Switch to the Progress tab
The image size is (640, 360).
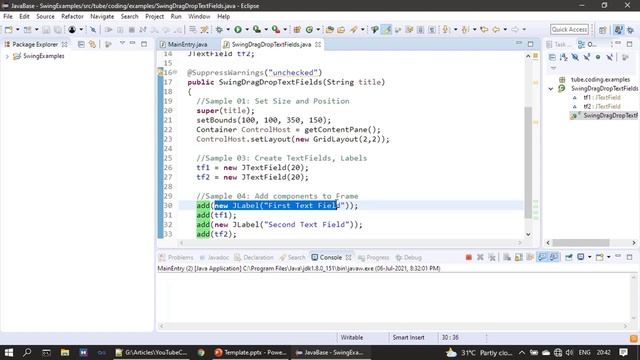tap(373, 257)
